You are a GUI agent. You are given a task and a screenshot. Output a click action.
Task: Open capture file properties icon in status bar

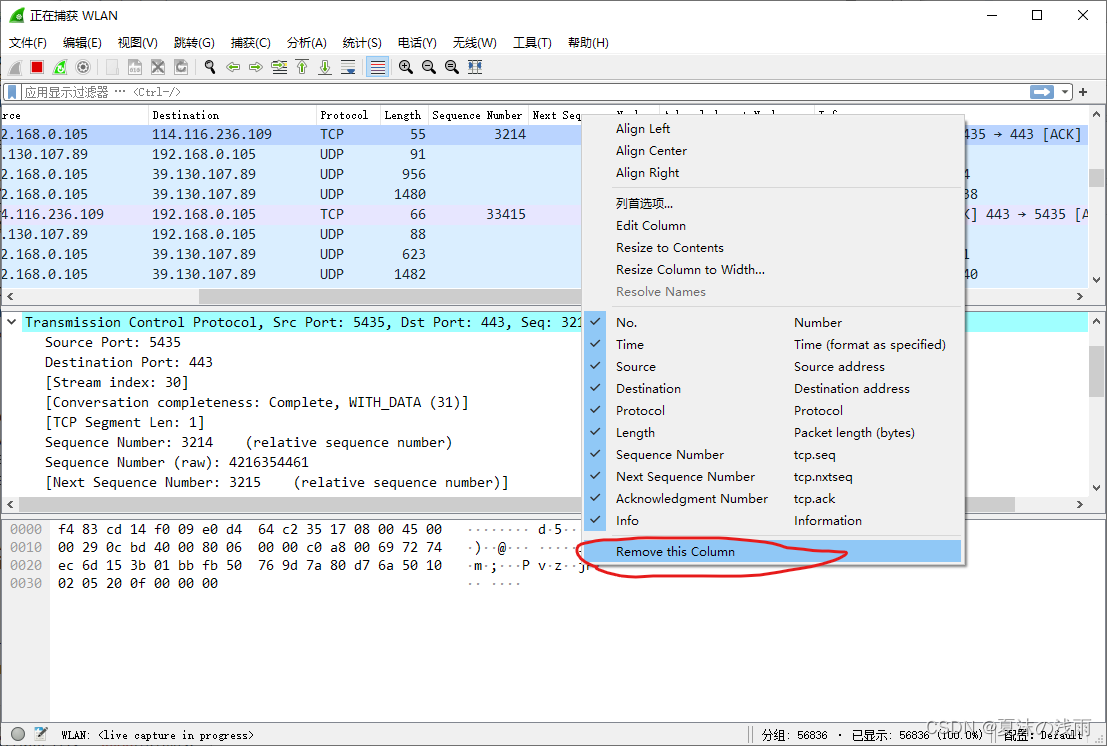(x=41, y=734)
